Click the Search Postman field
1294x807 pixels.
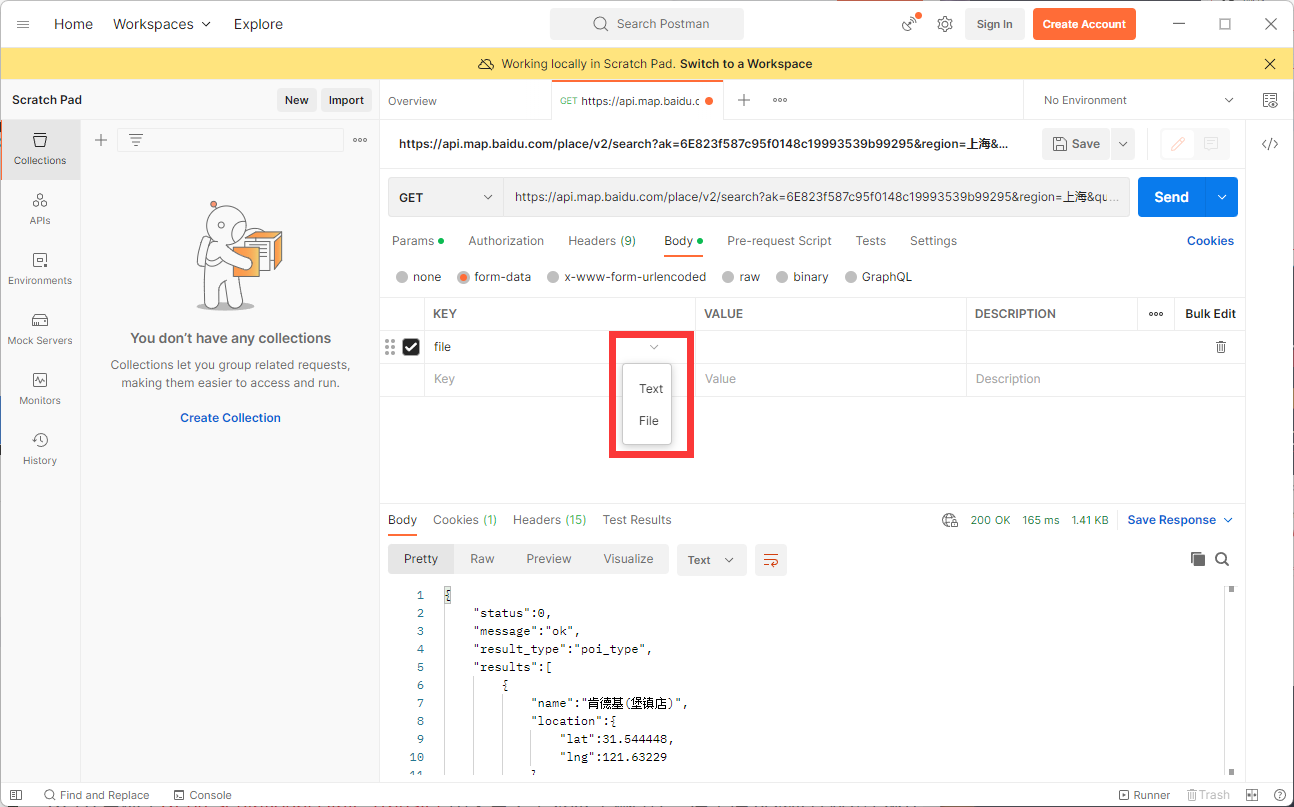(x=647, y=24)
